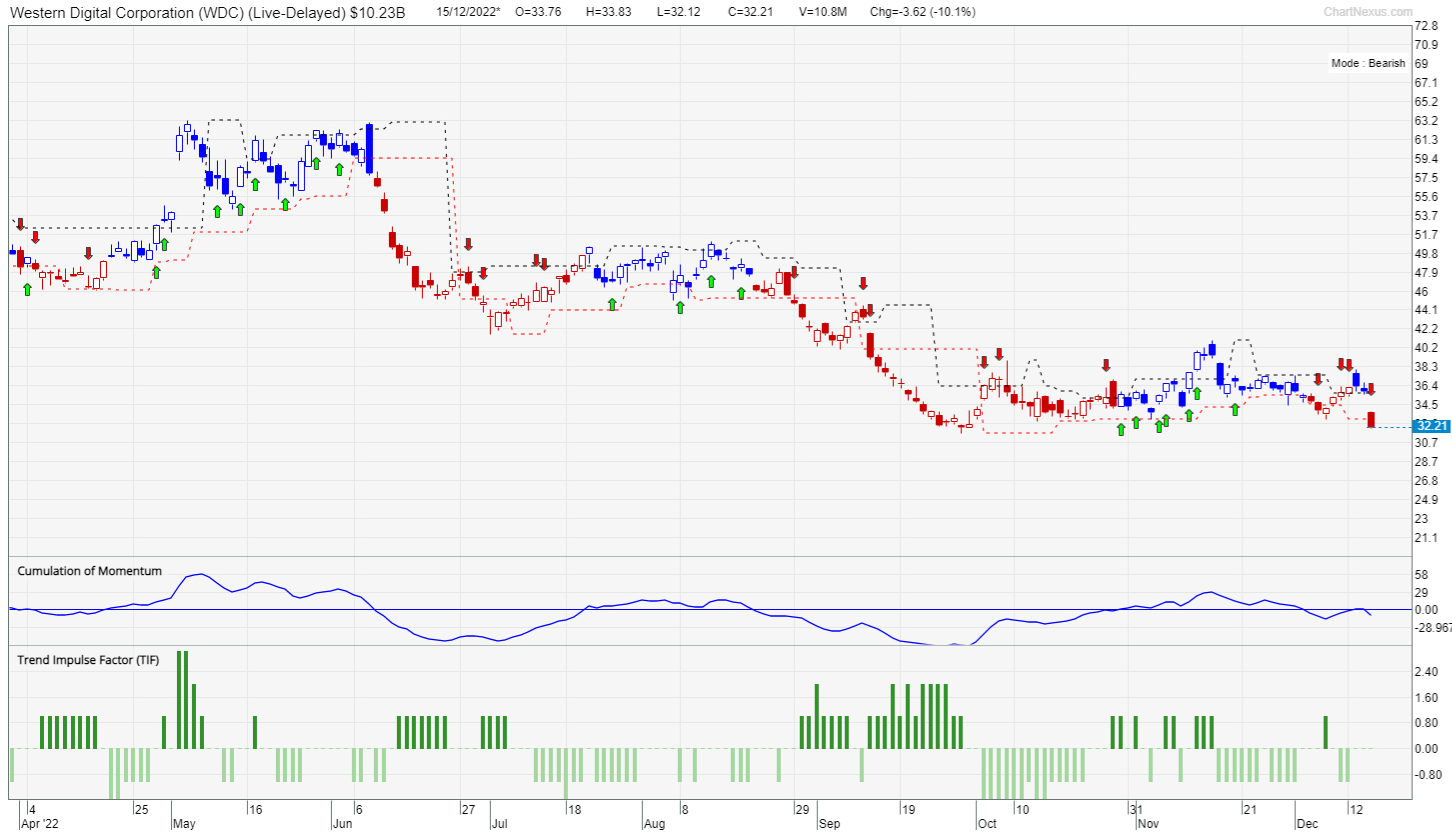
Task: Click the low price L=32.12
Action: [678, 12]
